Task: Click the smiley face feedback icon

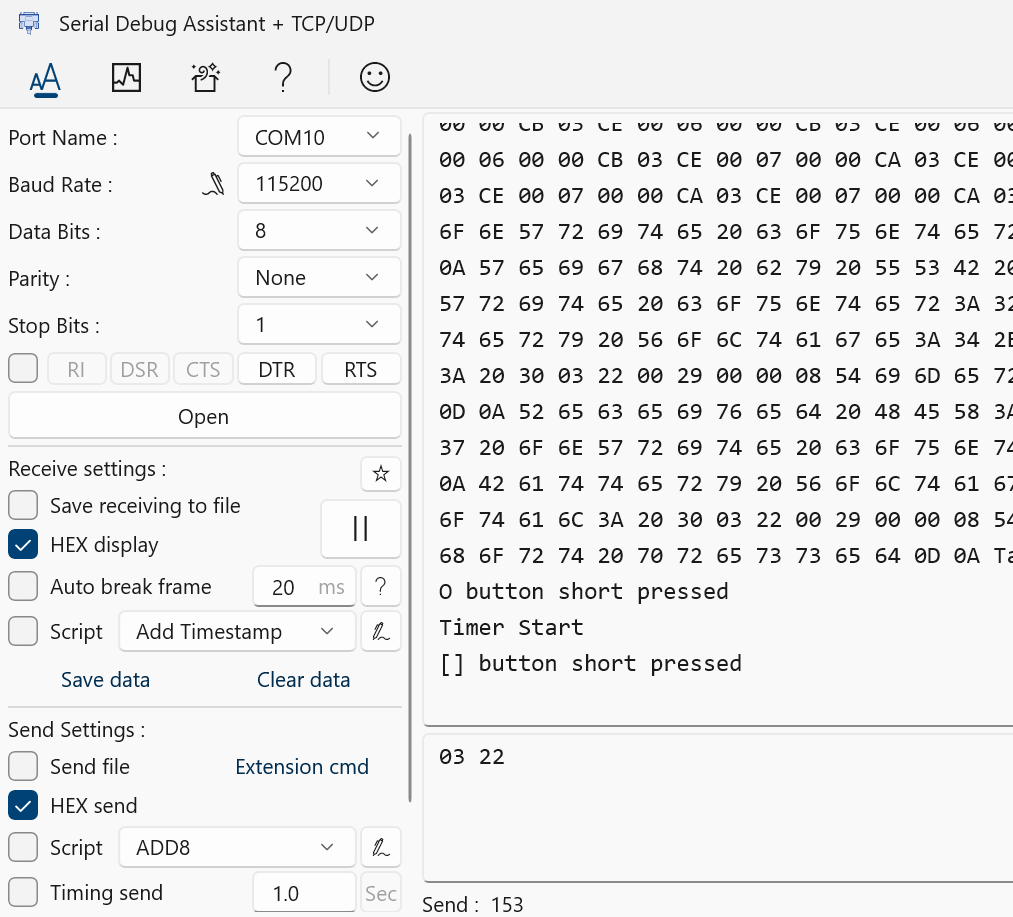Action: pos(375,78)
